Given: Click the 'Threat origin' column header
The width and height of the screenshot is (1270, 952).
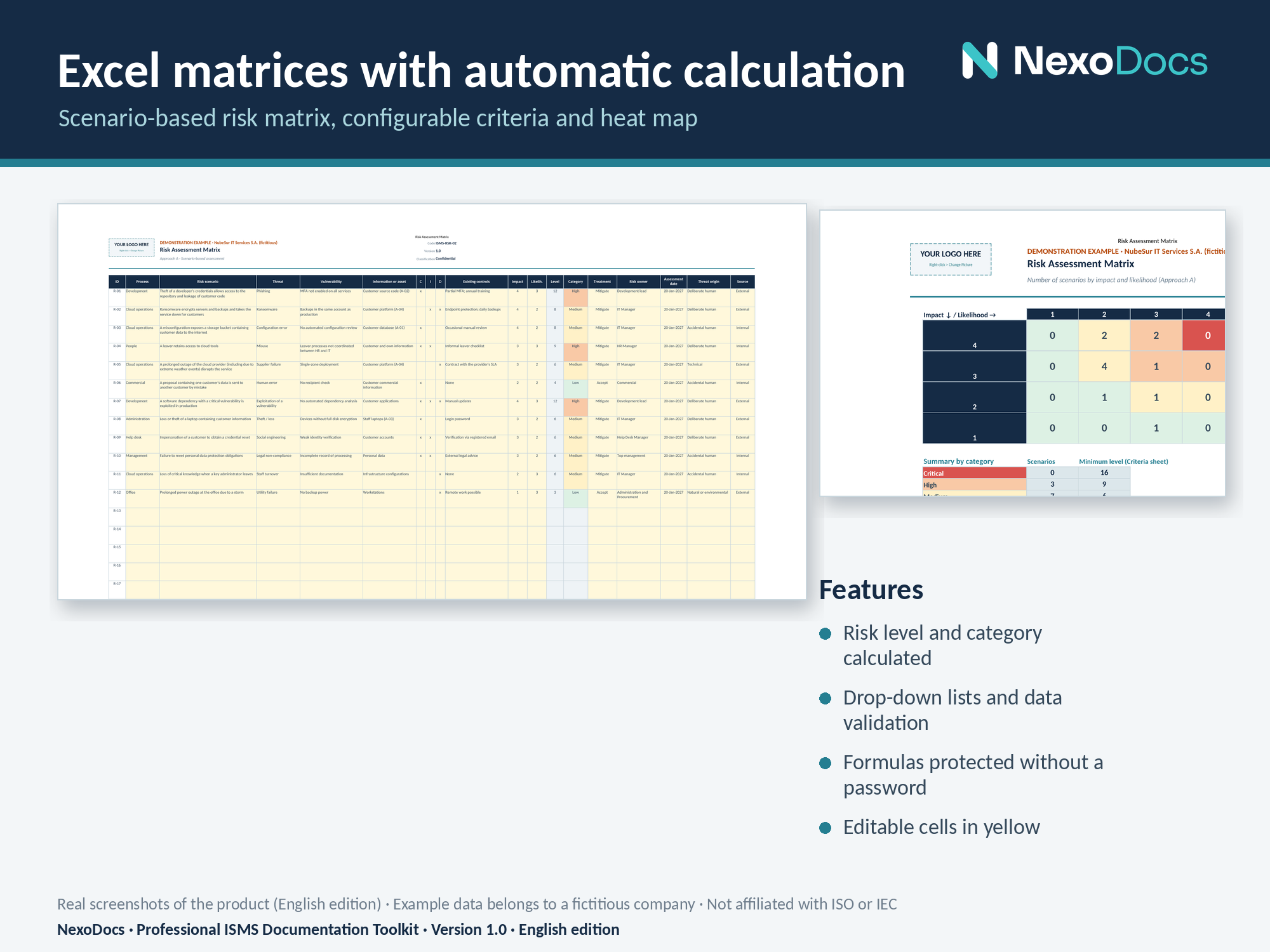Looking at the screenshot, I should click(x=708, y=281).
